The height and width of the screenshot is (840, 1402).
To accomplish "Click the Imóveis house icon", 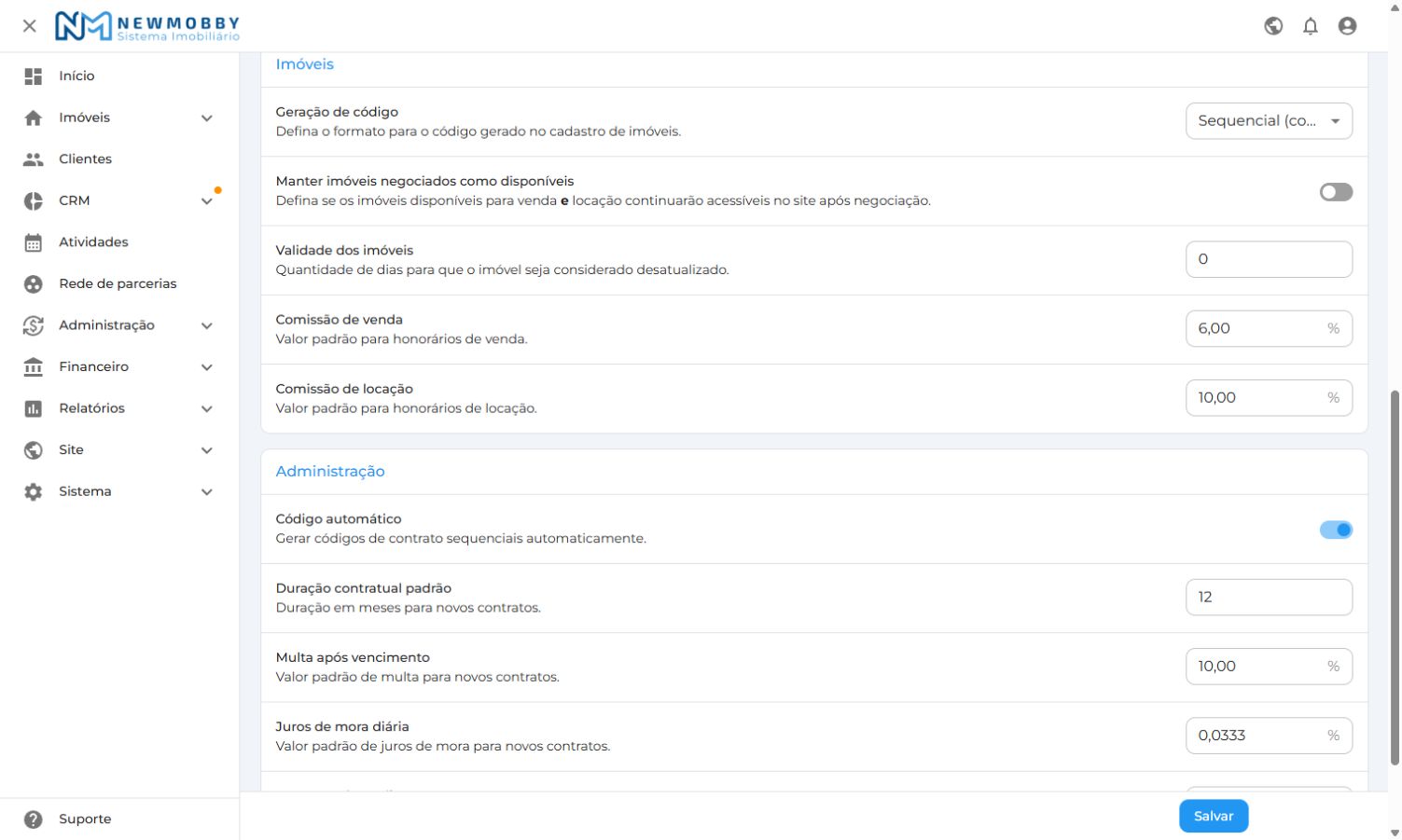I will click(34, 117).
